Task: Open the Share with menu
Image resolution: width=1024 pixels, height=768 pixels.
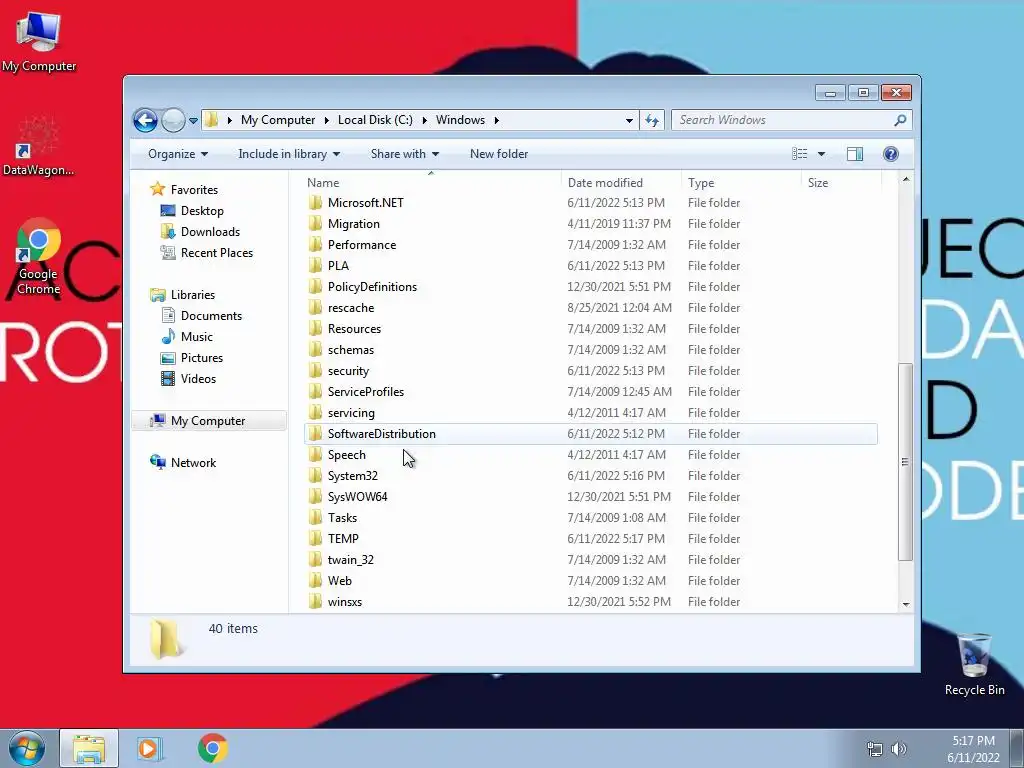Action: (x=405, y=154)
